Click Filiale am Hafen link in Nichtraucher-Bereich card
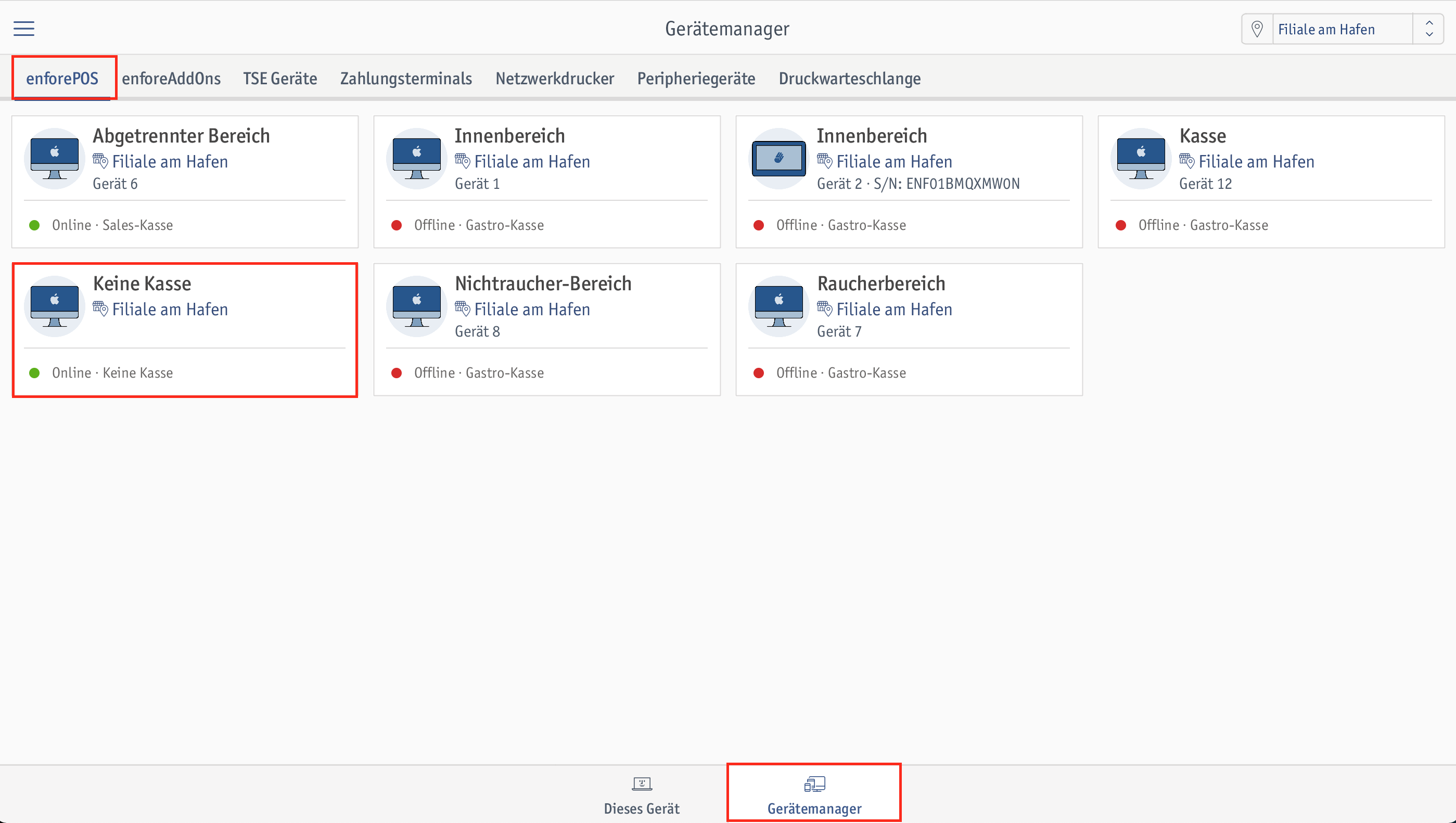This screenshot has height=823, width=1456. coord(532,309)
